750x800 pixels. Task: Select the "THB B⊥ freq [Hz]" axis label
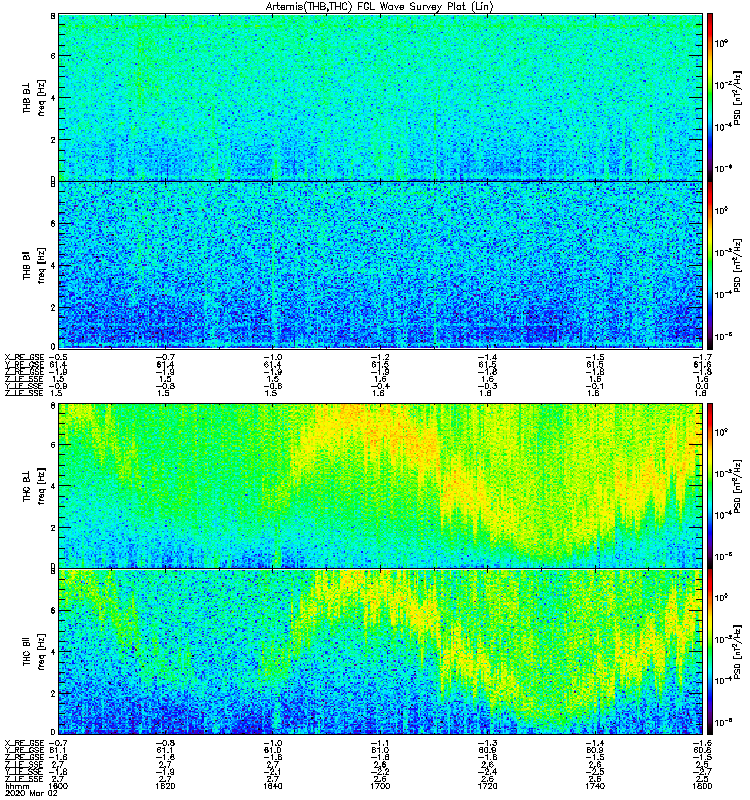[x=34, y=97]
